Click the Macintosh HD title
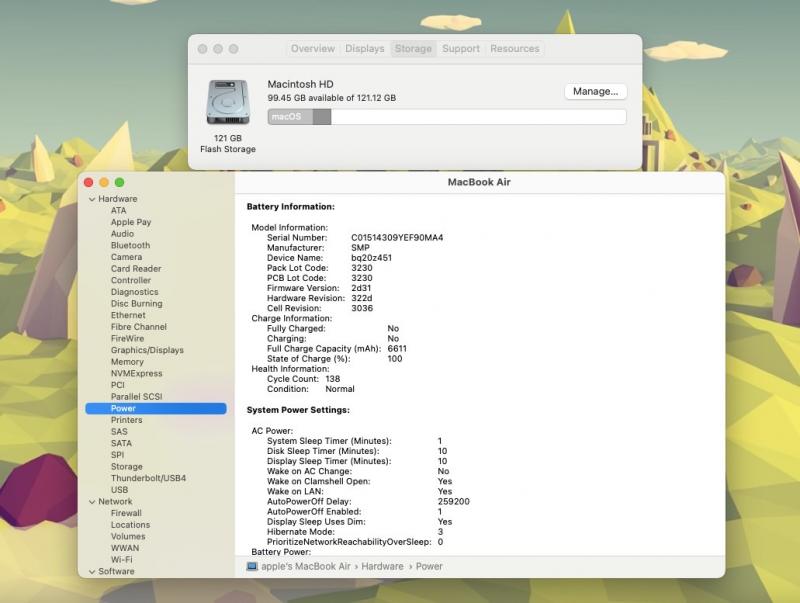This screenshot has height=603, width=800. point(301,84)
